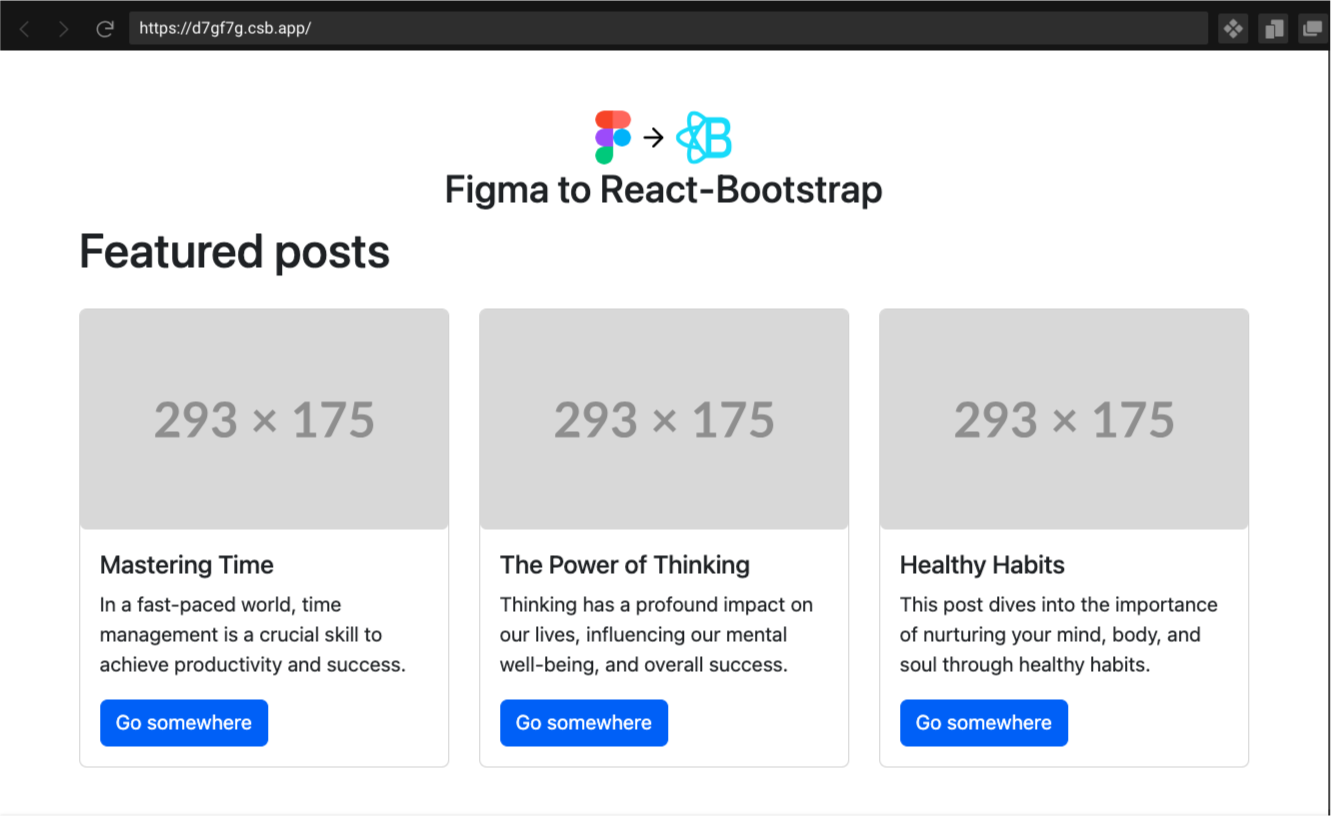Click the CodeSandbox diamond icon in toolbar
The height and width of the screenshot is (816, 1331).
click(x=1233, y=29)
